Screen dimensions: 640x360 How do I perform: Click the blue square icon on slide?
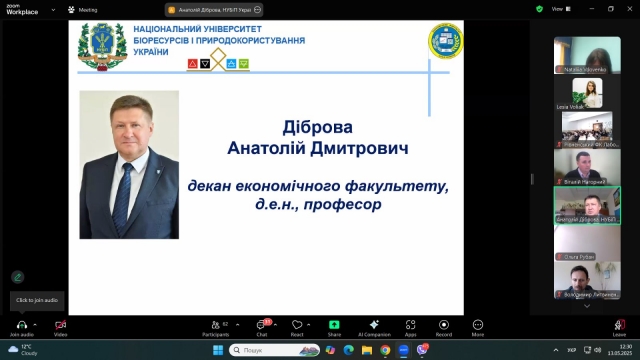(x=231, y=63)
